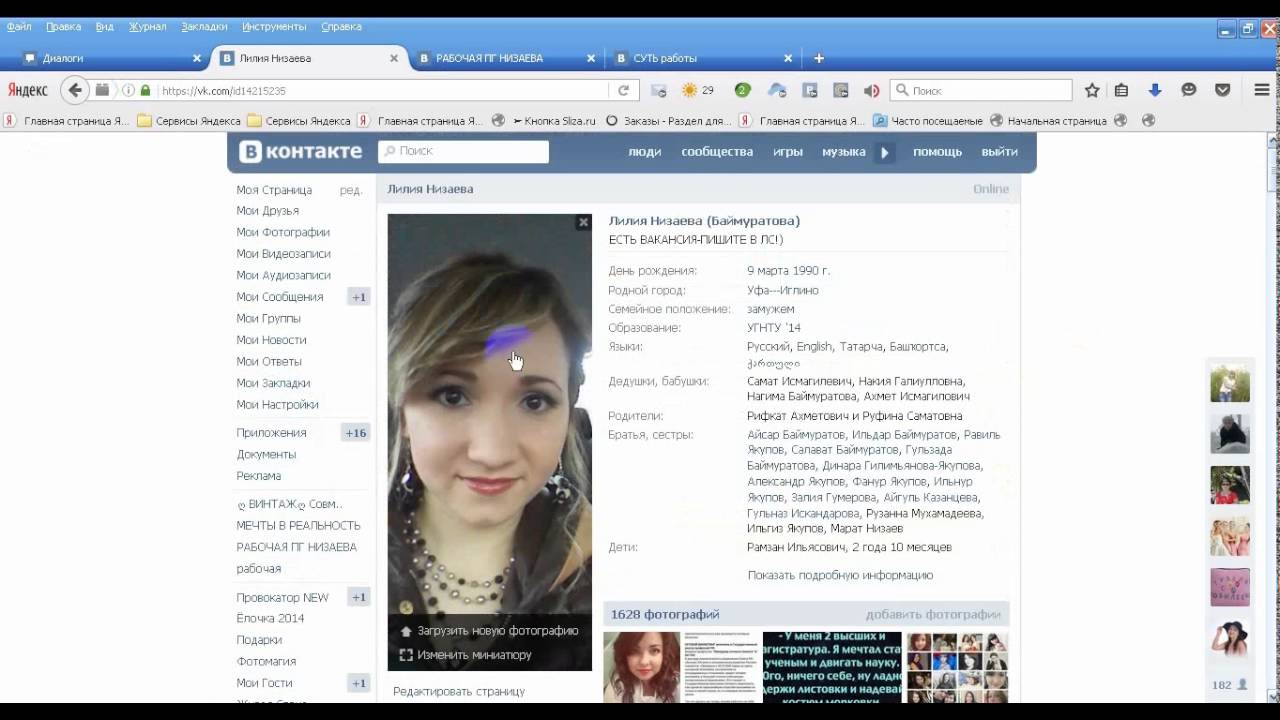Image resolution: width=1280 pixels, height=720 pixels.
Task: Open the text quote photo thumbnail
Action: (832, 667)
